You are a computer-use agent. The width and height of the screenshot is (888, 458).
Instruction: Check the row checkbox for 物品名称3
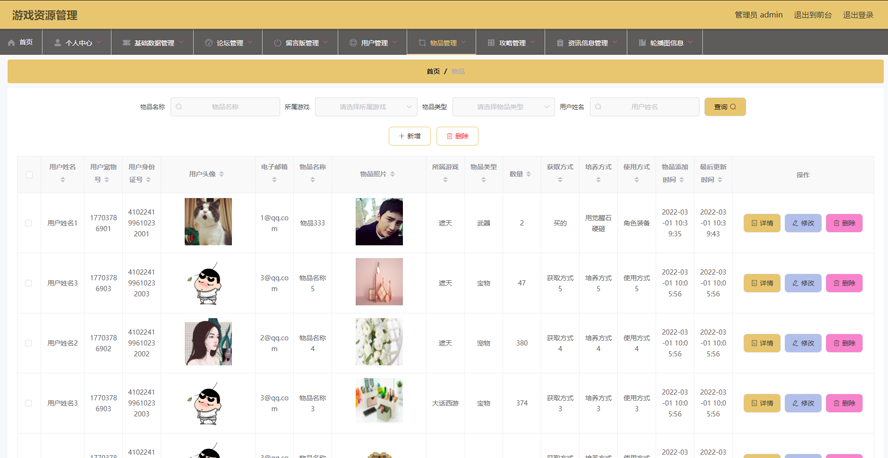29,403
